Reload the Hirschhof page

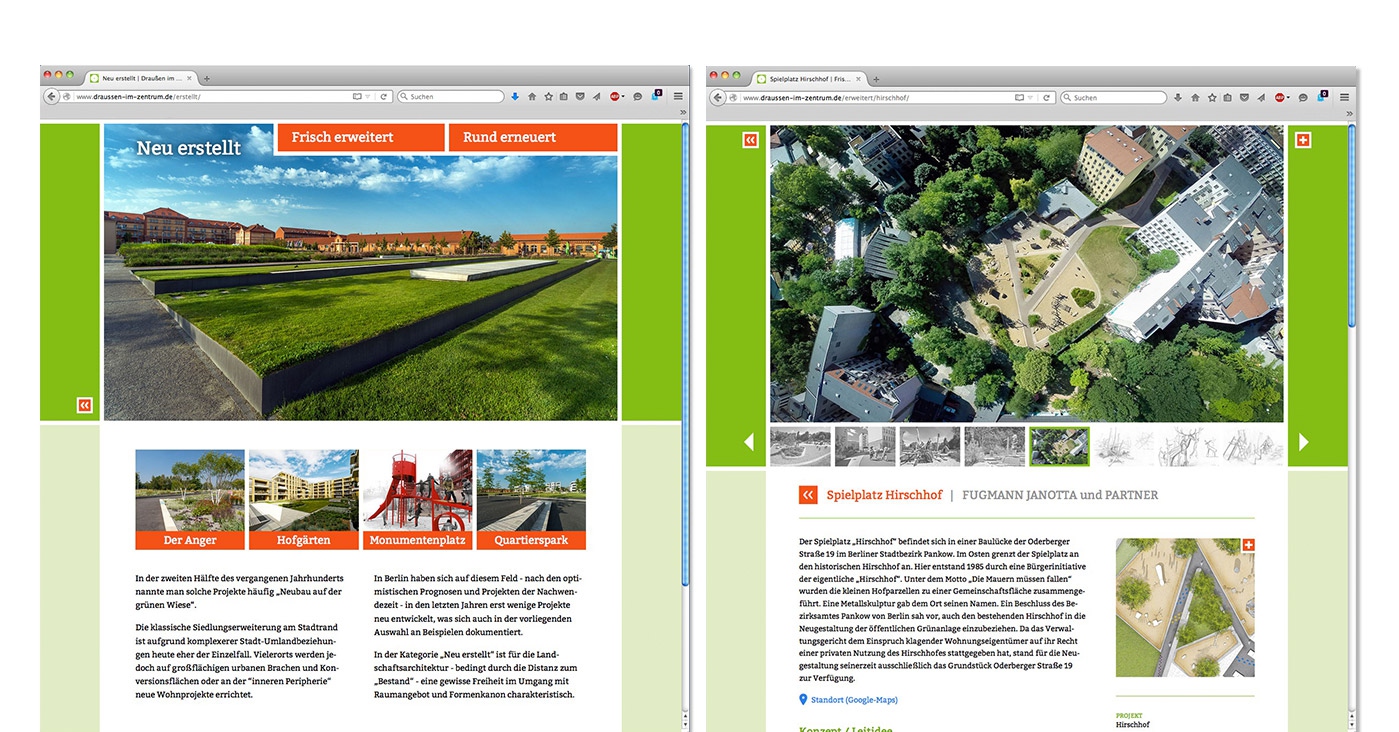point(1046,97)
